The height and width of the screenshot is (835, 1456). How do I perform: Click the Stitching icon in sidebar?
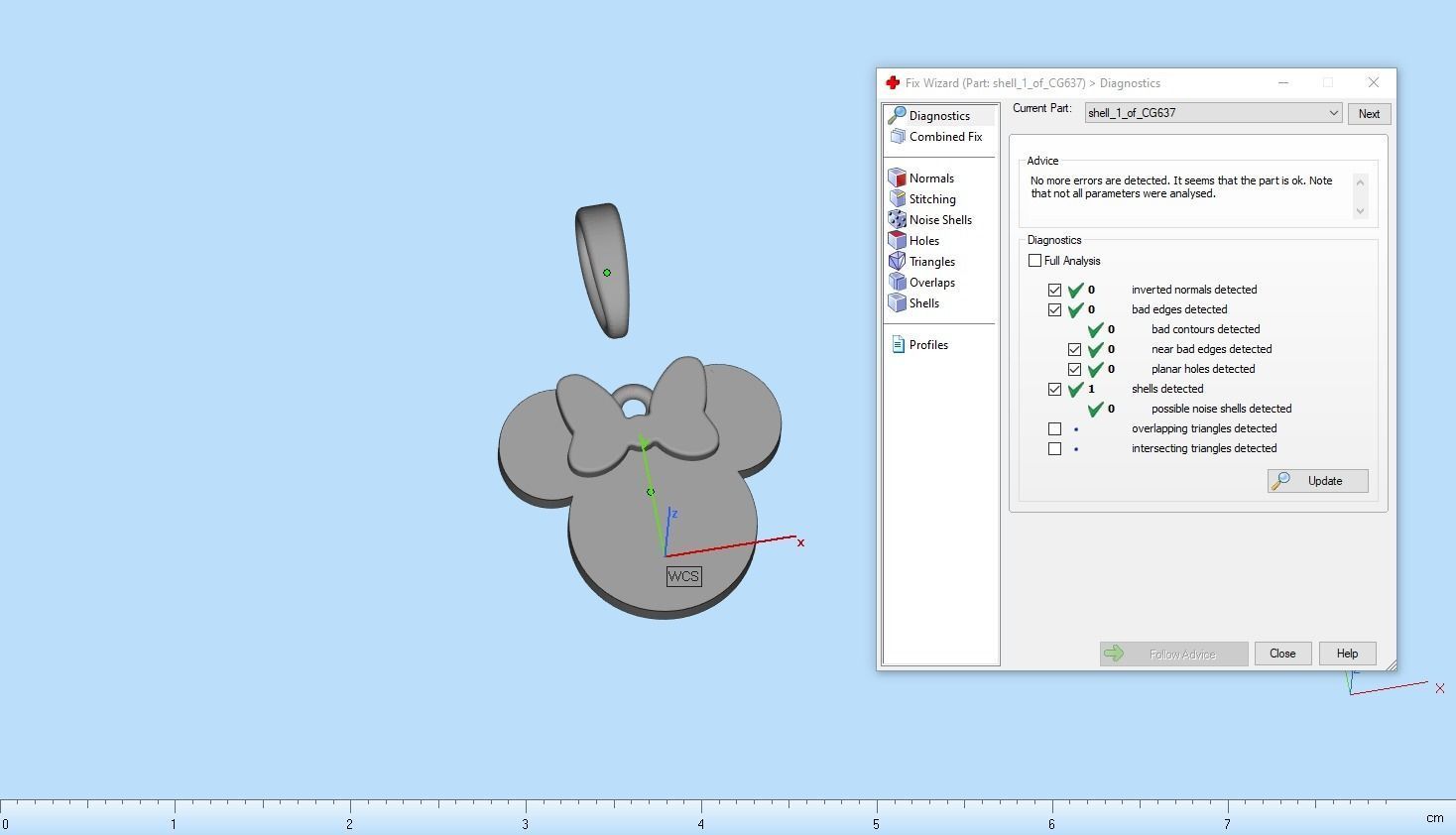(898, 199)
